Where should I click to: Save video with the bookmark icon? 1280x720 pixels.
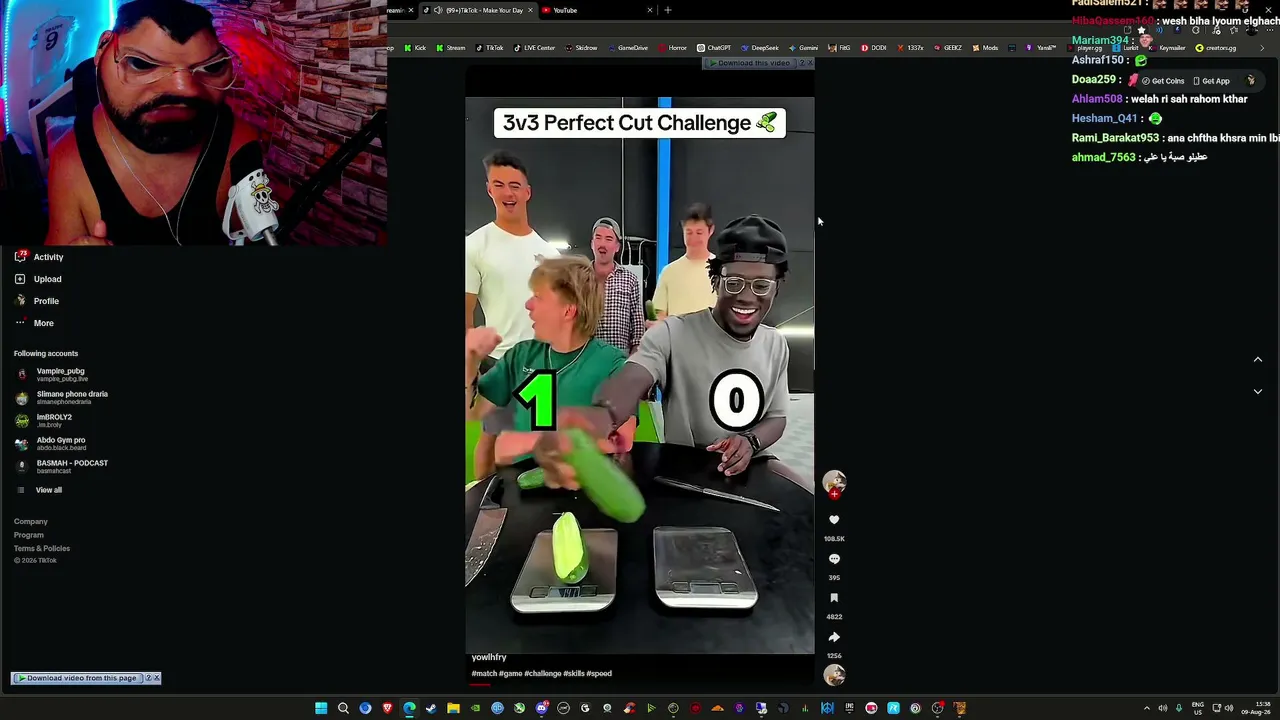coord(834,598)
